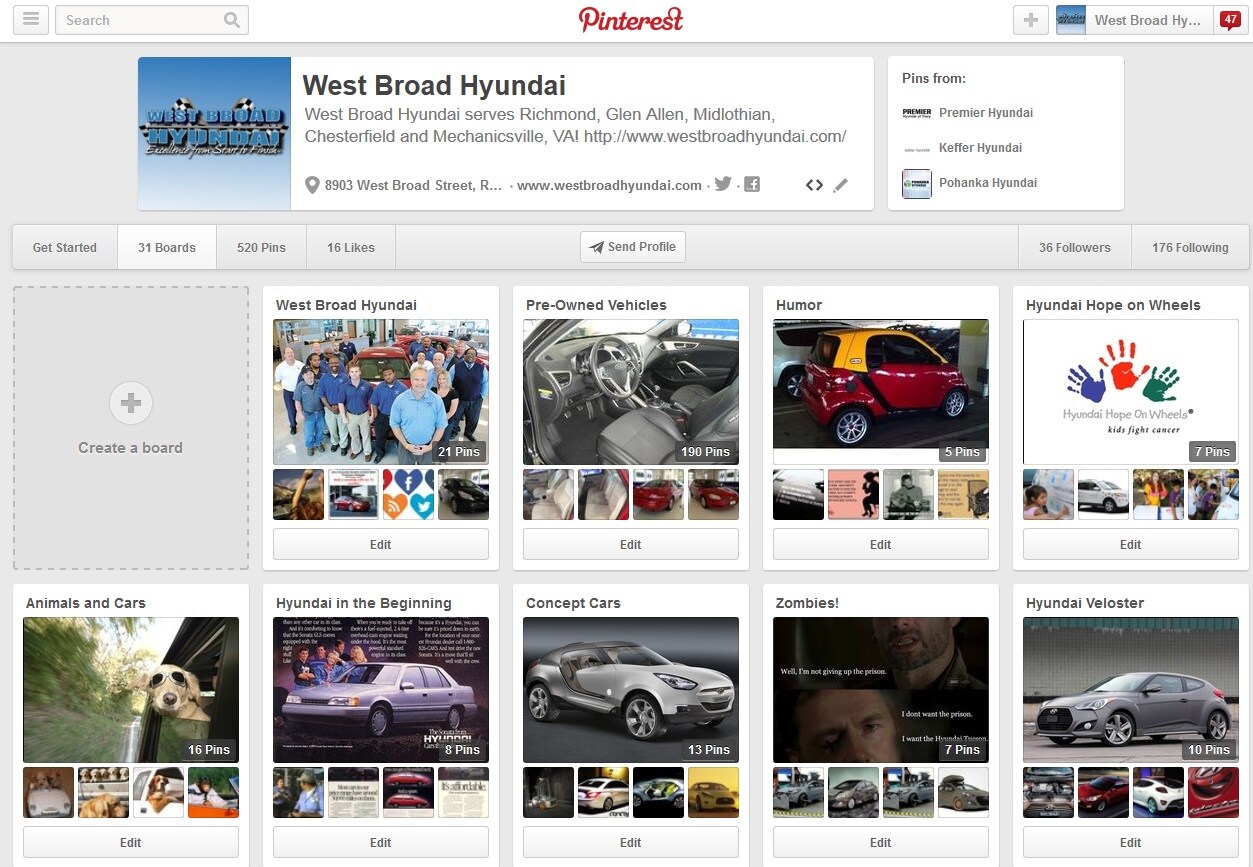
Task: Click the Premier Hyundai logo icon
Action: coord(917,113)
